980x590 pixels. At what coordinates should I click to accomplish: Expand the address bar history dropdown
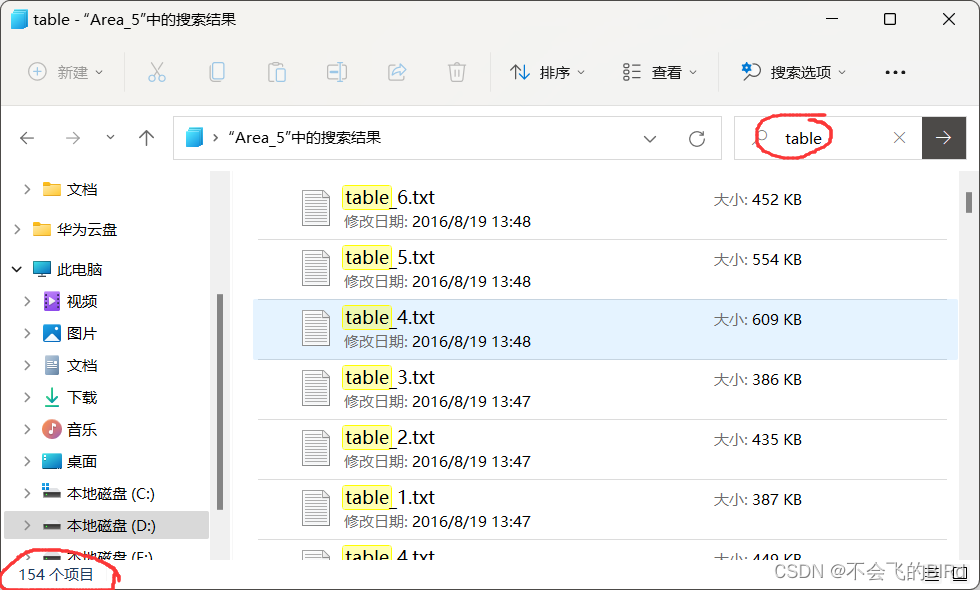coord(650,138)
